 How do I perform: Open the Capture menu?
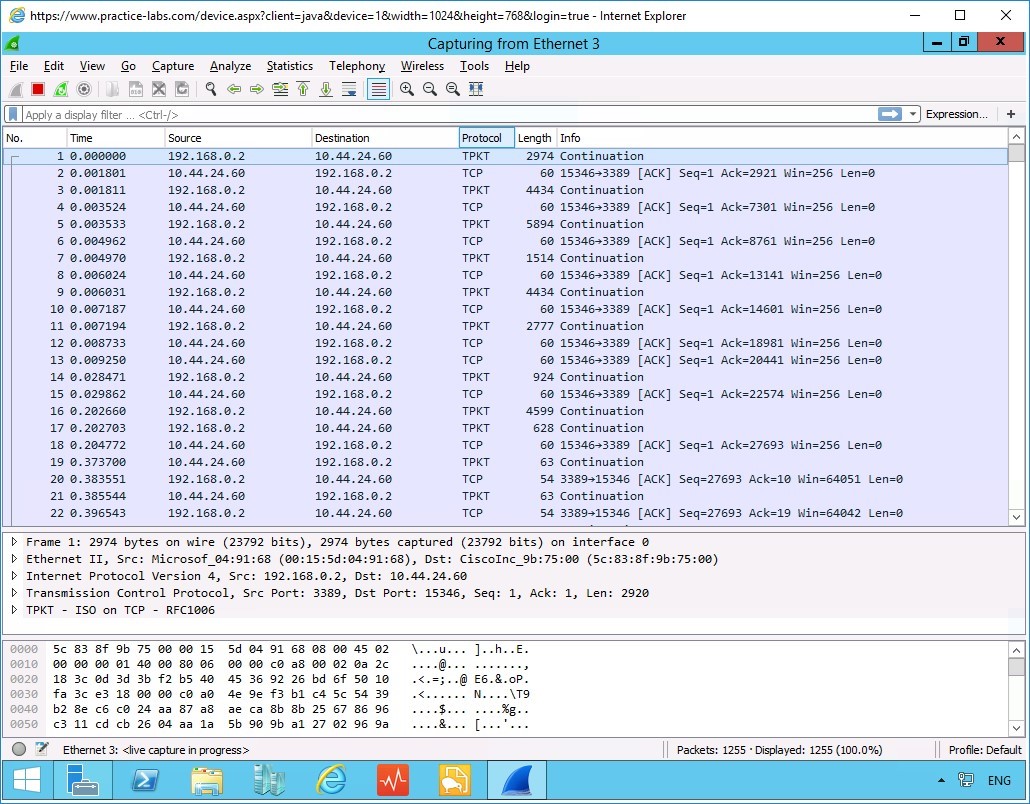coord(173,66)
